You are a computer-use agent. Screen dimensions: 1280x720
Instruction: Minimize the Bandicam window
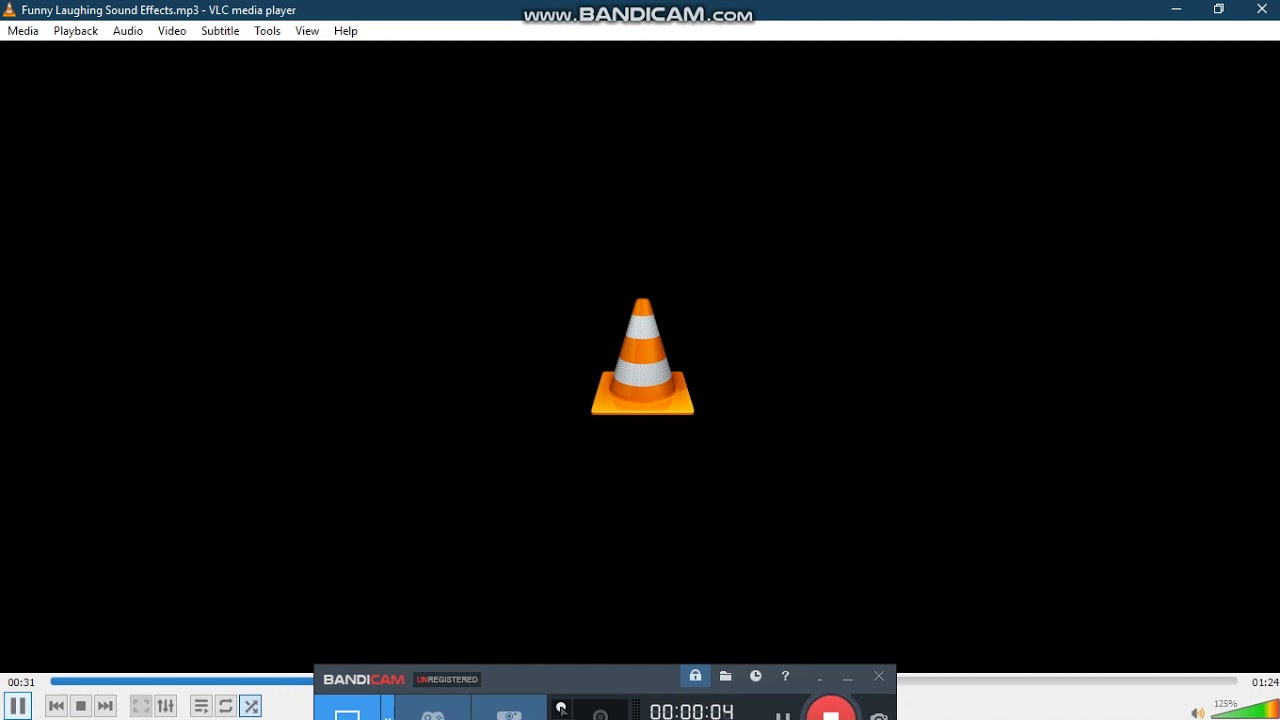[x=848, y=678]
